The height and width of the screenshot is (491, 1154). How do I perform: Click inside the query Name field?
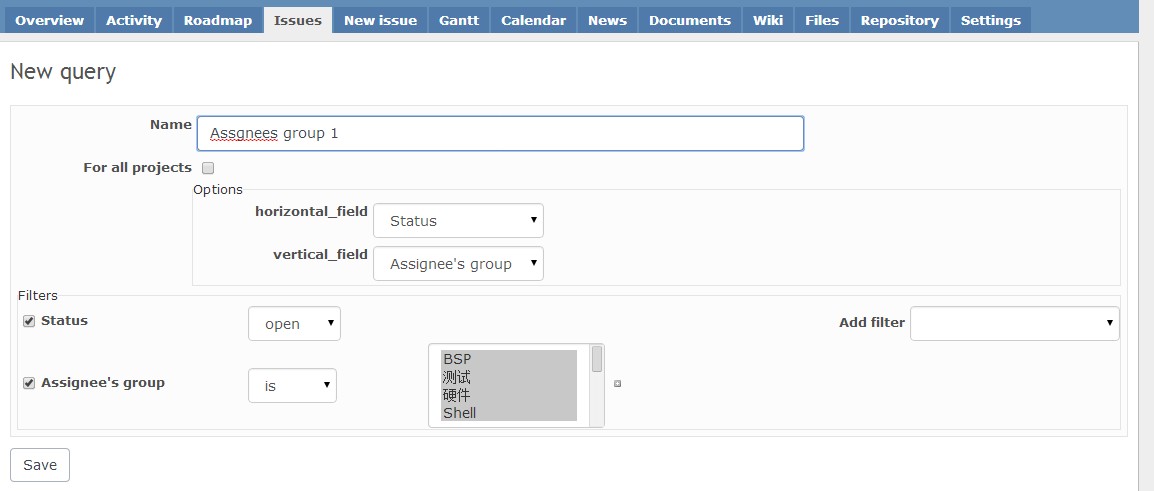pyautogui.click(x=500, y=133)
